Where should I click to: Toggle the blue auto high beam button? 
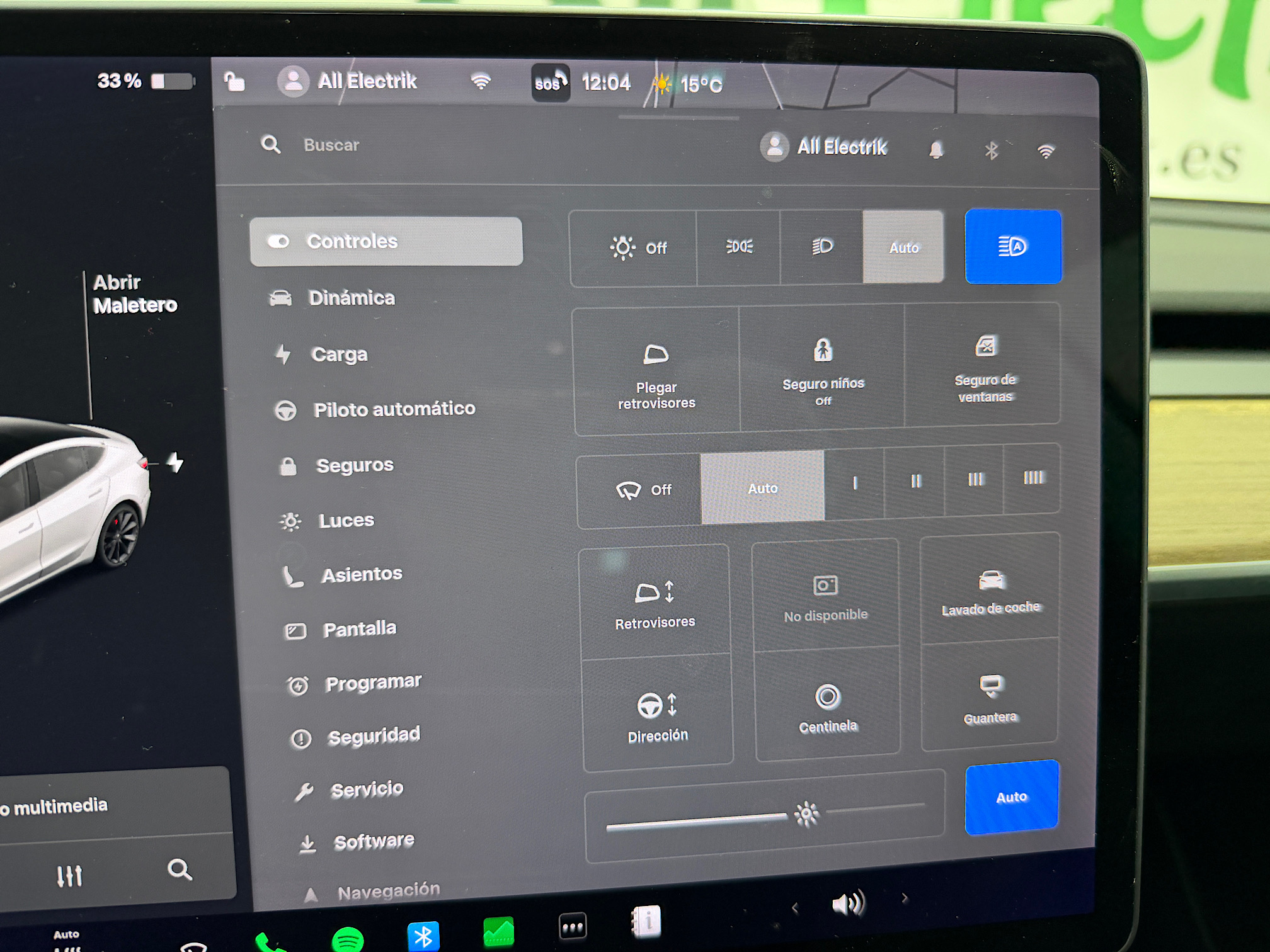(x=1012, y=247)
